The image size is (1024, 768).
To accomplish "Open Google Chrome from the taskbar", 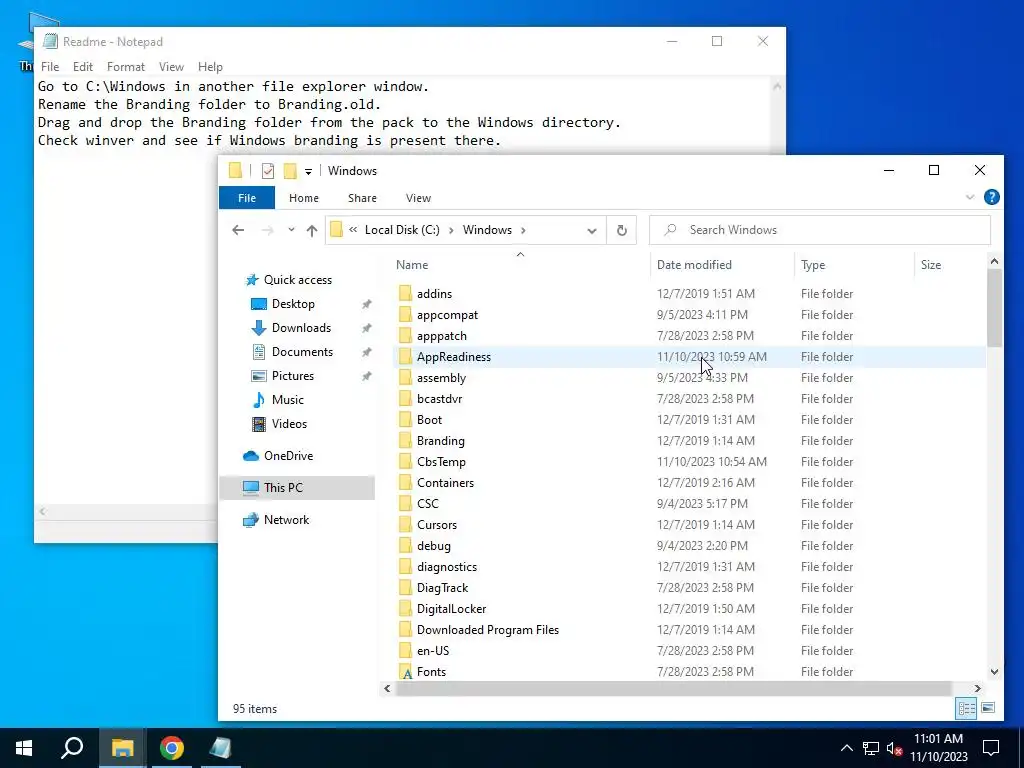I will point(172,748).
